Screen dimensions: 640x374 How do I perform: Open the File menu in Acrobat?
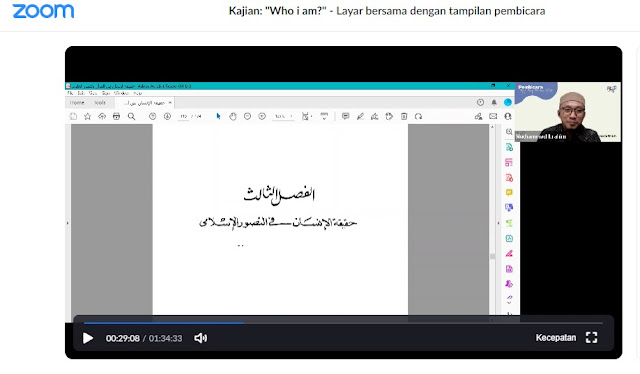tap(70, 94)
